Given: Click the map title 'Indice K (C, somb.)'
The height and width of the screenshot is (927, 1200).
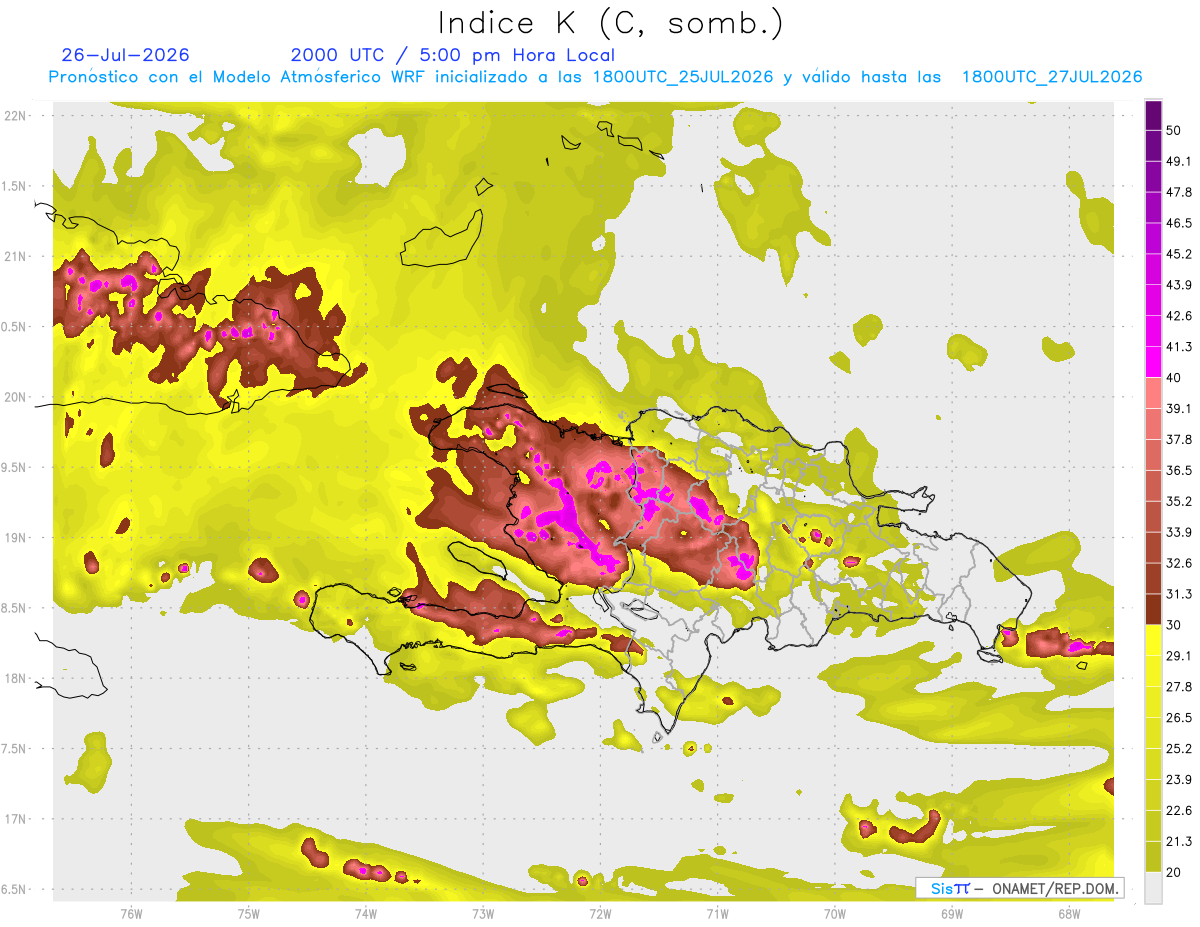Looking at the screenshot, I should (610, 22).
